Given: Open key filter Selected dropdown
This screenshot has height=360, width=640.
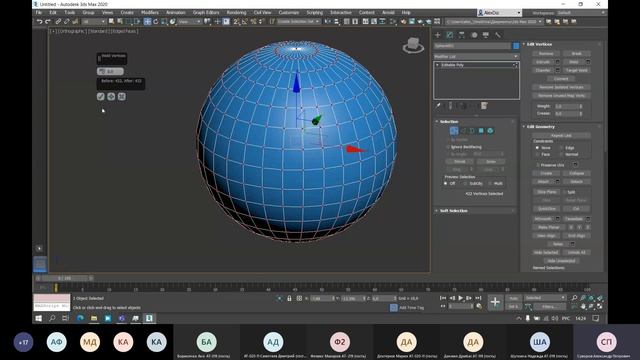Looking at the screenshot, I should coord(545,298).
